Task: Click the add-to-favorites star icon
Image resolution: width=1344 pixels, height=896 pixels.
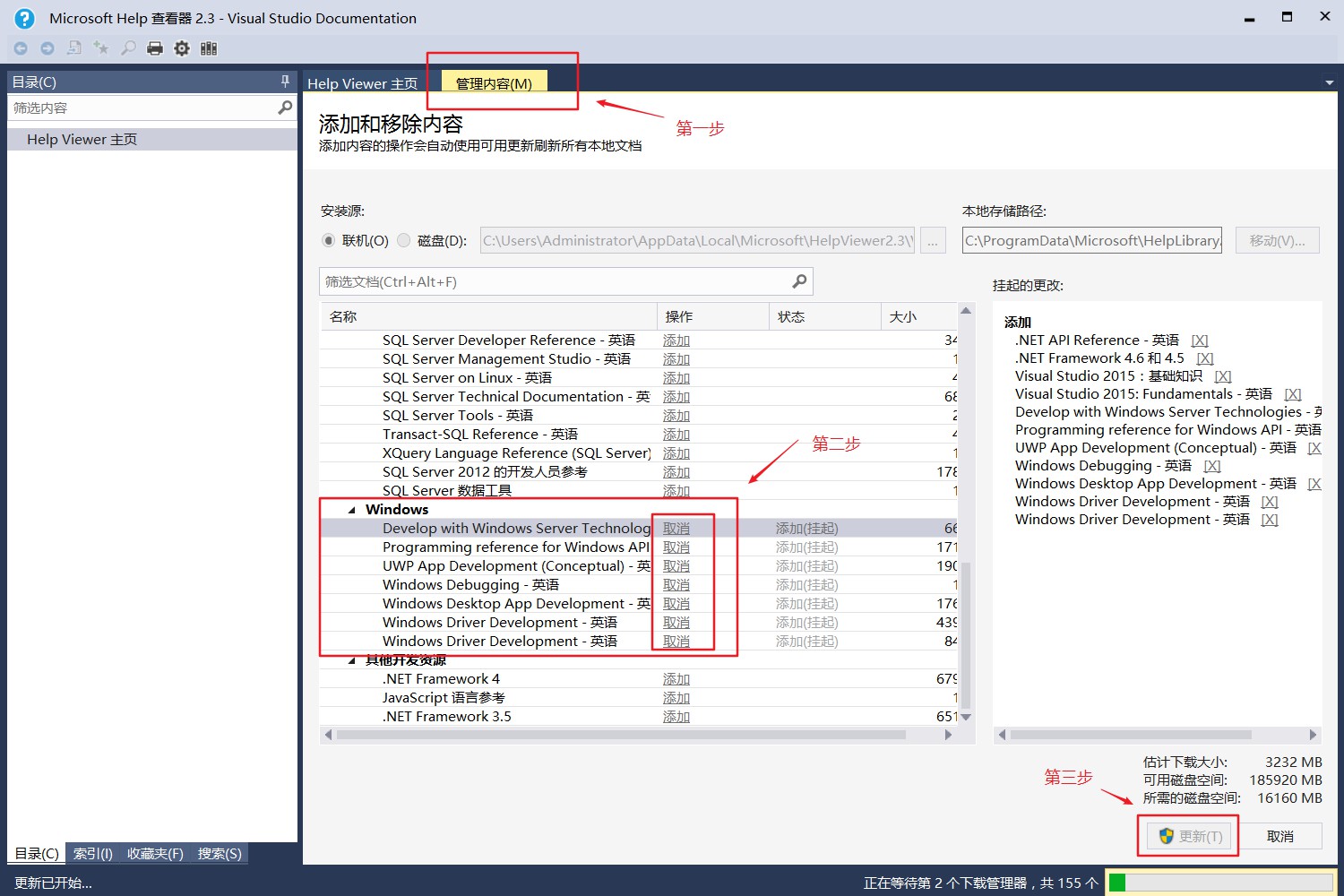Action: 100,47
